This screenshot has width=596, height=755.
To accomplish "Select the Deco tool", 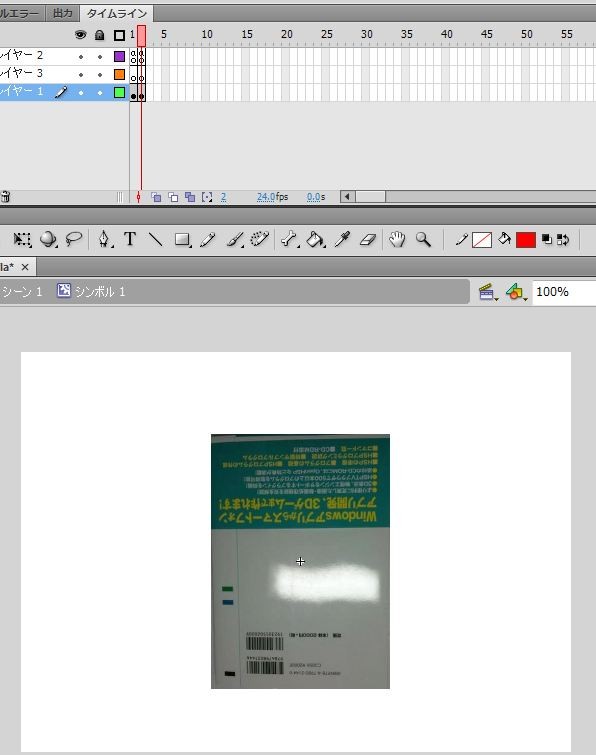I will pos(259,239).
